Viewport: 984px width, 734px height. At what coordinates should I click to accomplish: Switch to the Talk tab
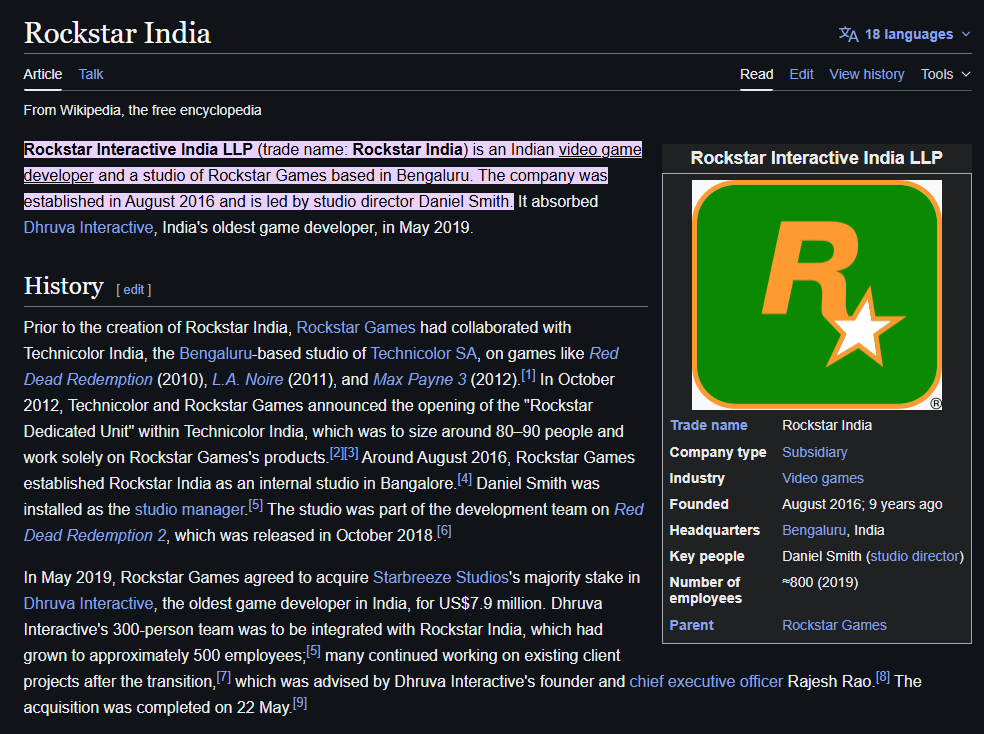[90, 74]
